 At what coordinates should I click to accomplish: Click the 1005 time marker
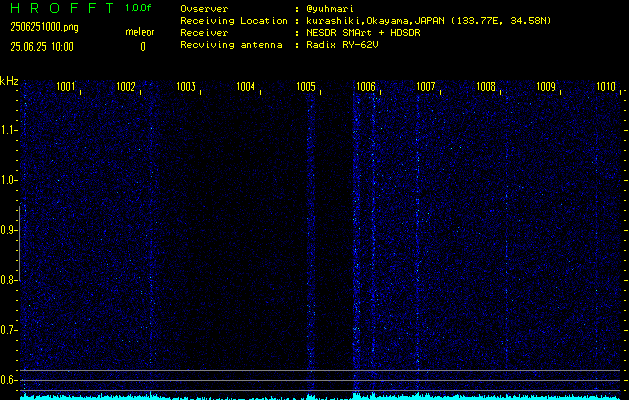click(x=306, y=87)
